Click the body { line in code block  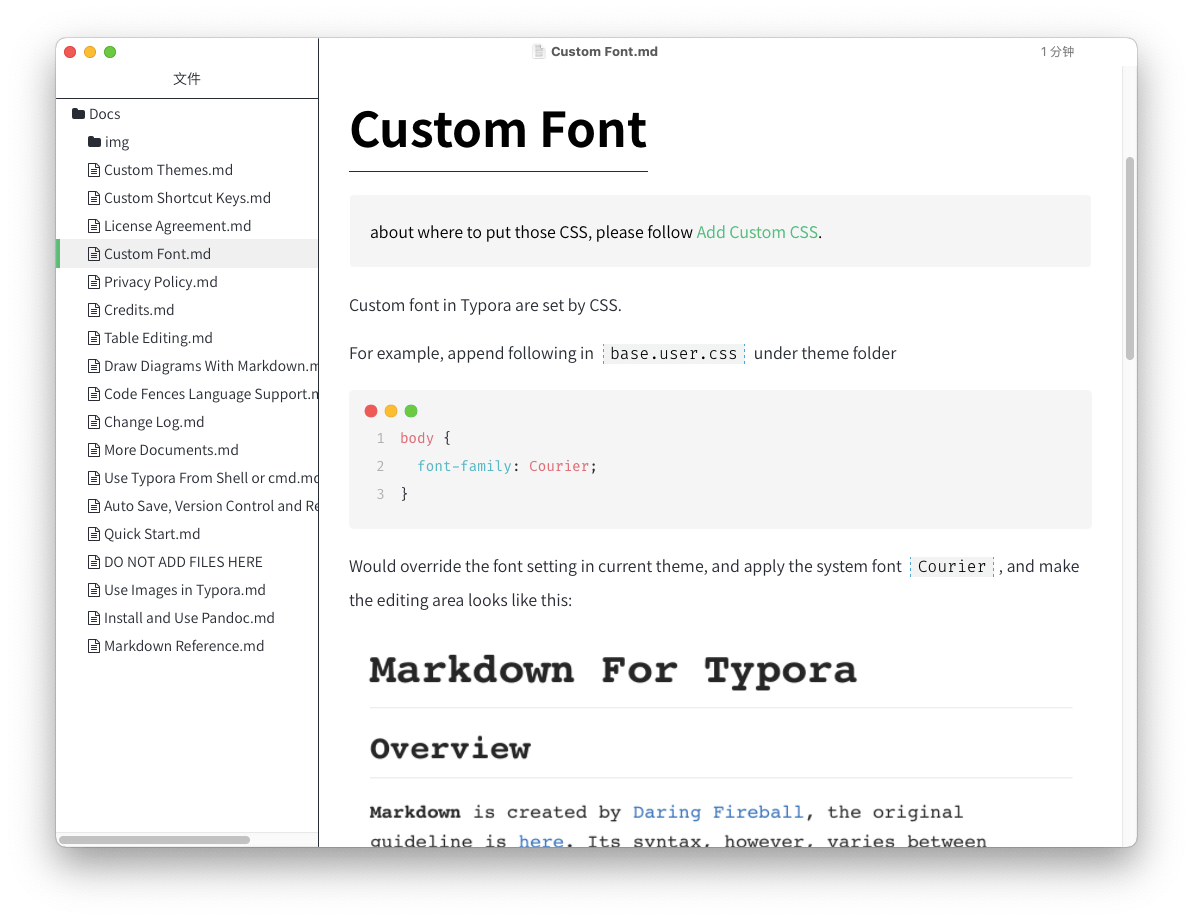click(x=425, y=438)
